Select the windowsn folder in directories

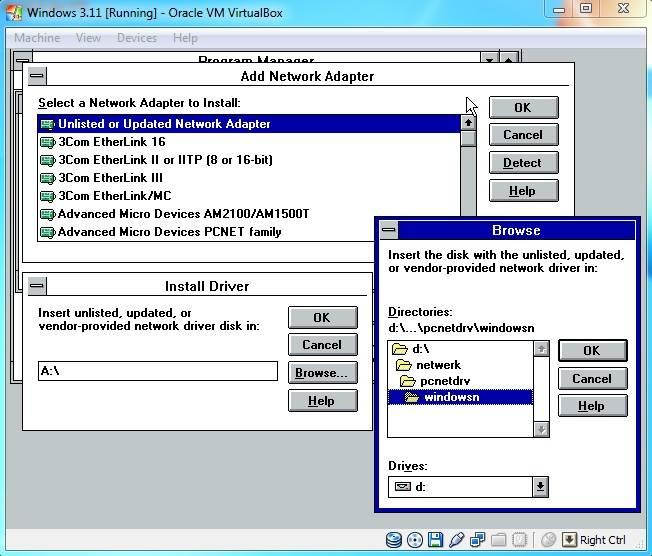(450, 397)
